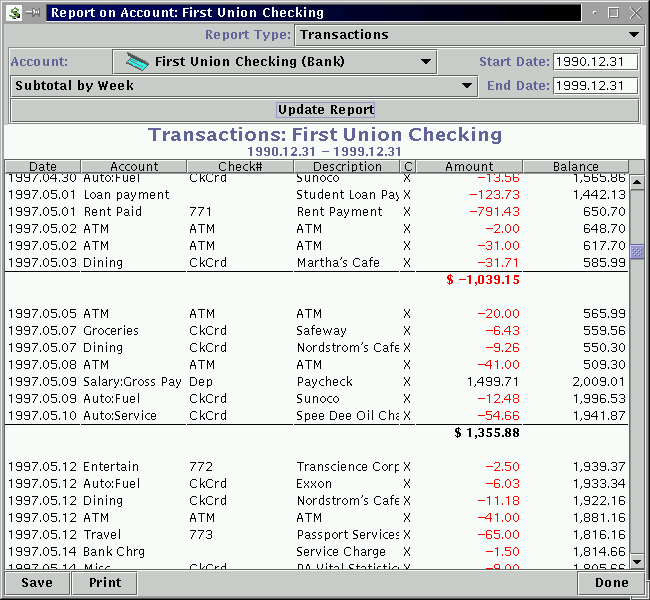Open the Subtotal by Week dropdown
The height and width of the screenshot is (600, 650).
click(x=244, y=86)
